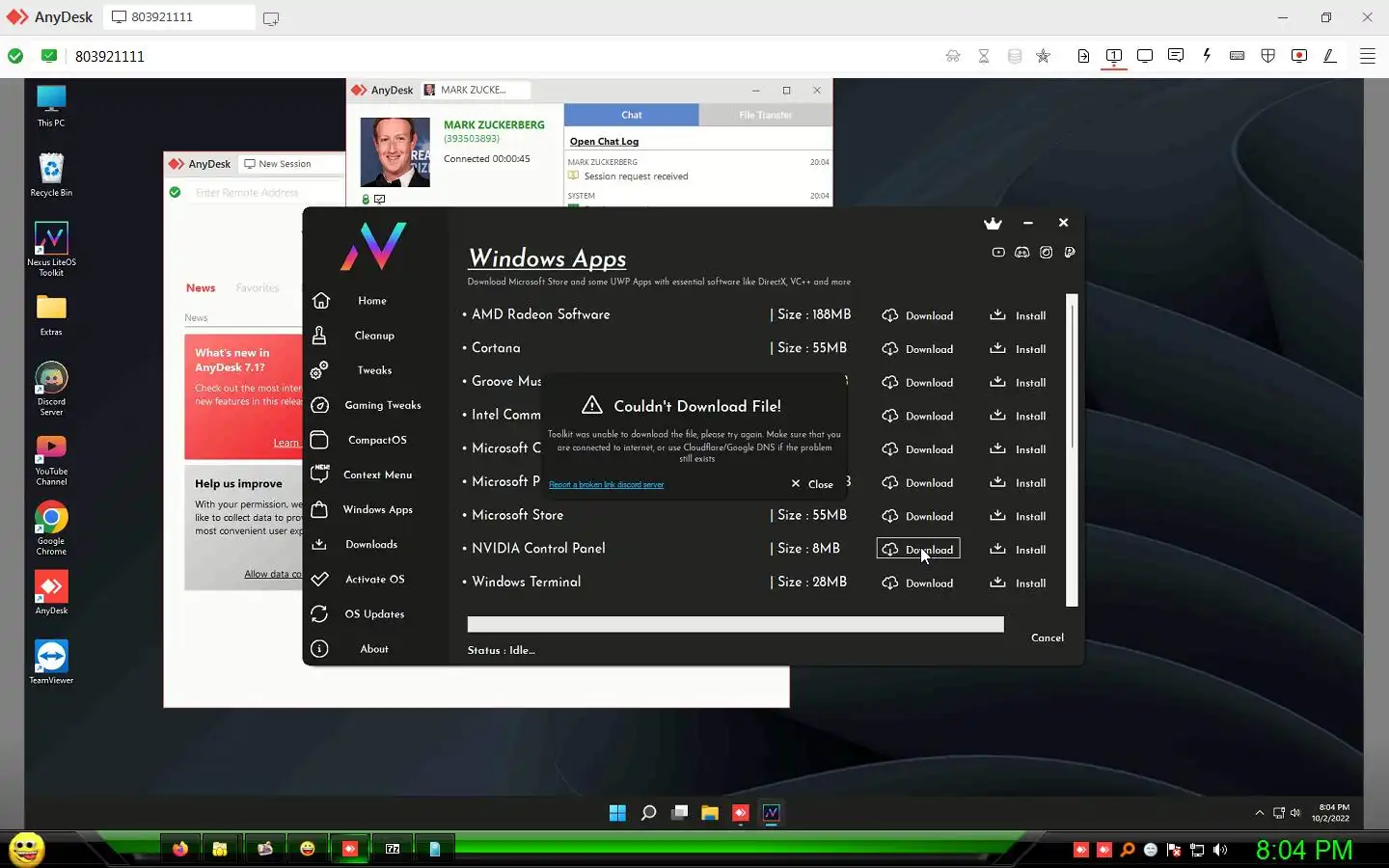1389x868 pixels.
Task: Select CompactOS in the toolkit sidebar
Action: pyautogui.click(x=376, y=440)
